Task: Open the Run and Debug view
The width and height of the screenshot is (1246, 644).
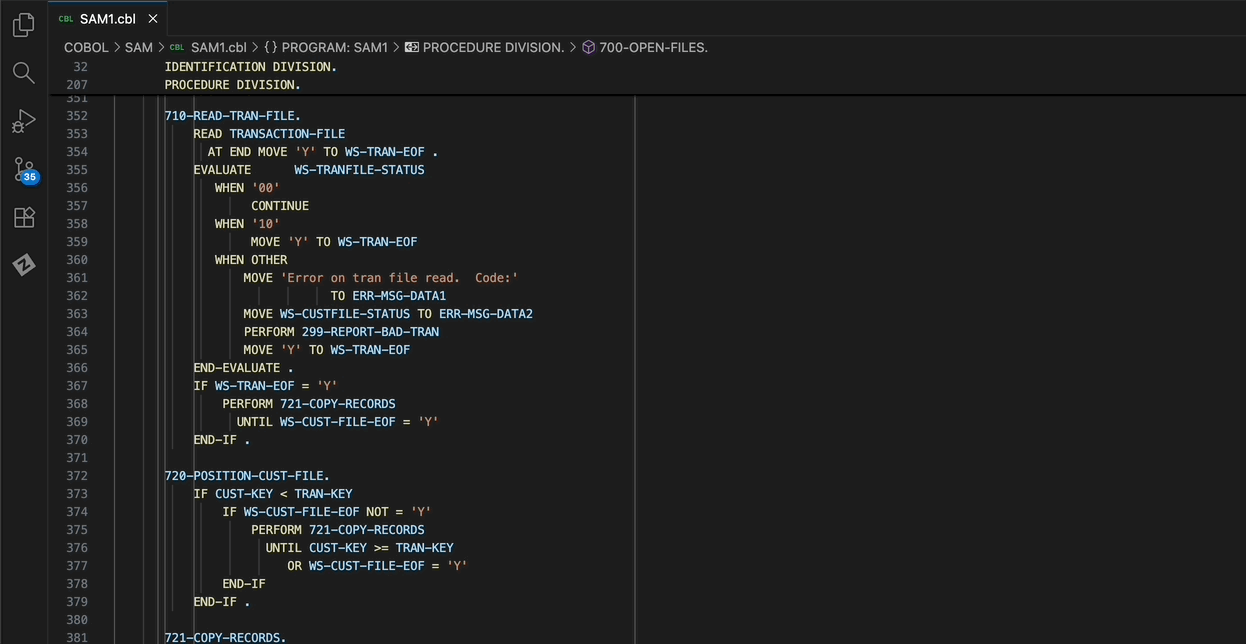Action: click(24, 121)
